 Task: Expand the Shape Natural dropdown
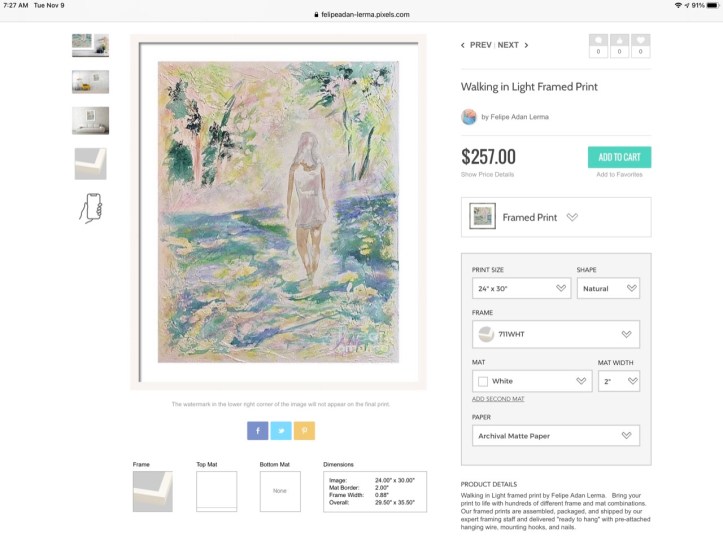(x=608, y=288)
